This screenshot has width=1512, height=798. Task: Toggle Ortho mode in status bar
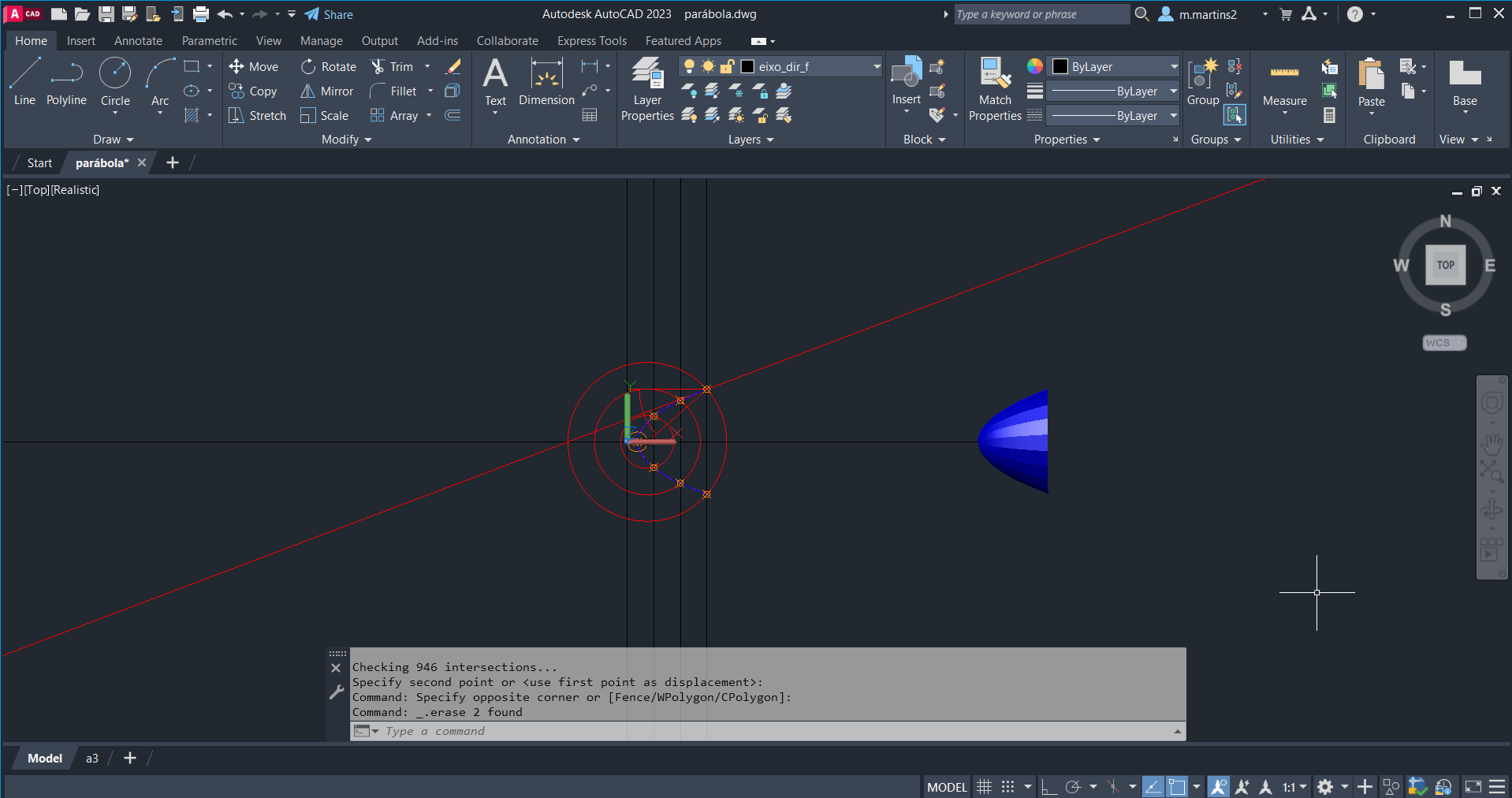point(1048,787)
